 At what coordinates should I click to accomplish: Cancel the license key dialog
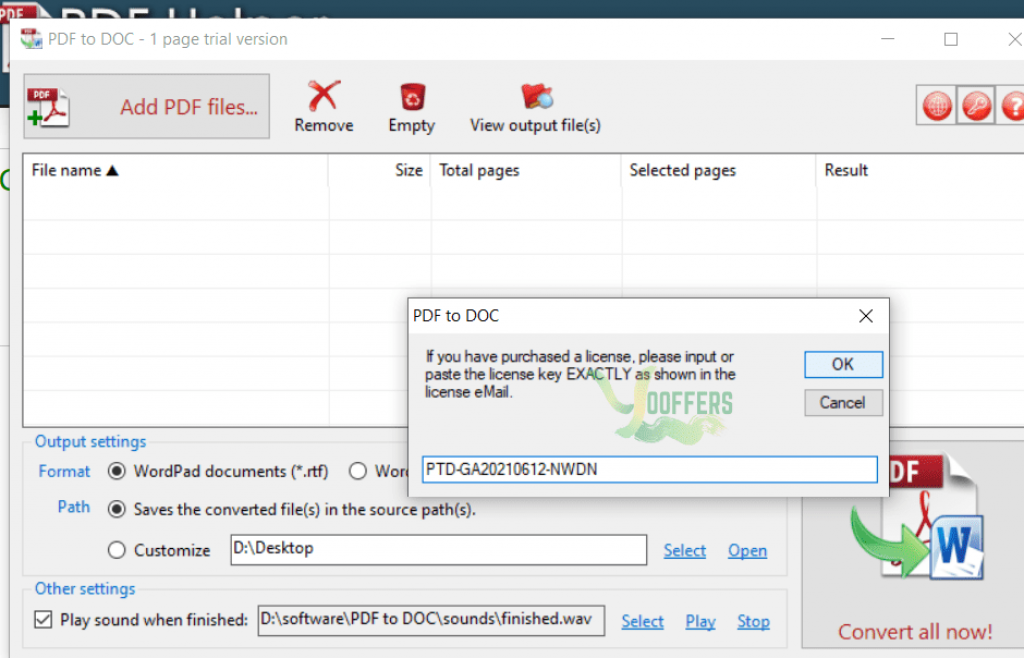pos(843,403)
